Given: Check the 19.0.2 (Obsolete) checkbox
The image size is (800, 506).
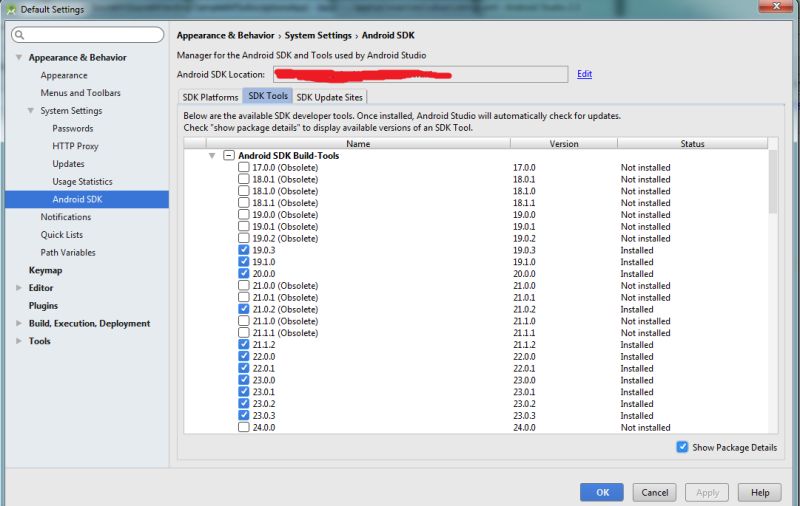Looking at the screenshot, I should click(x=244, y=238).
